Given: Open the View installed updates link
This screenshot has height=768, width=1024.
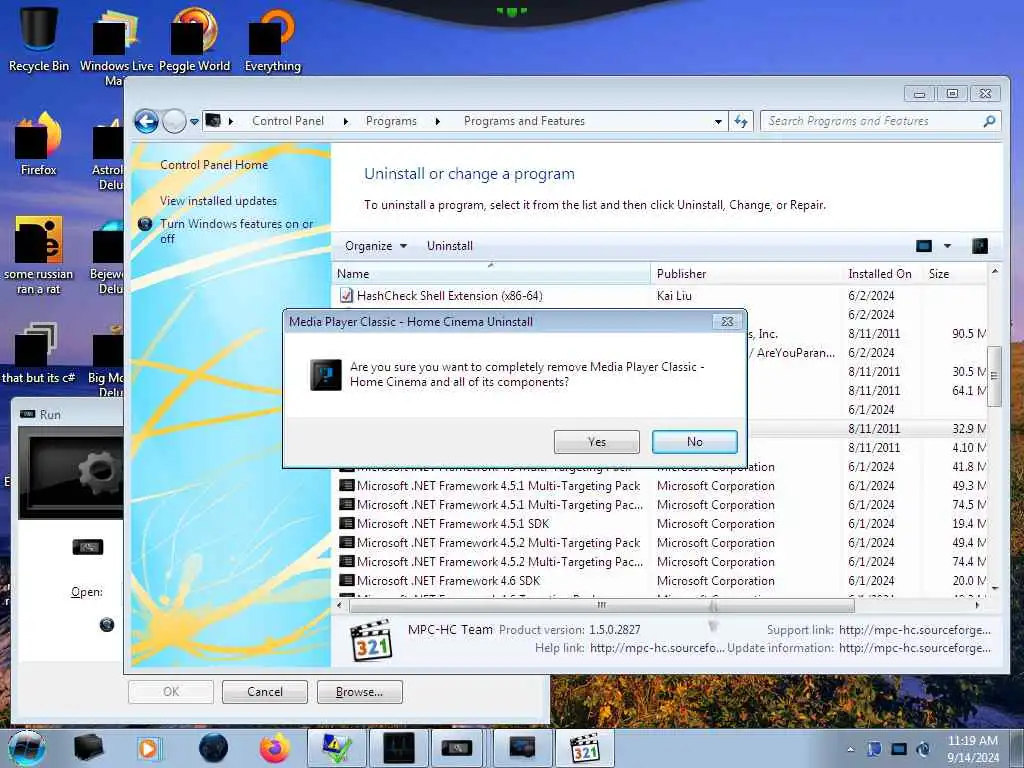Looking at the screenshot, I should (218, 201).
